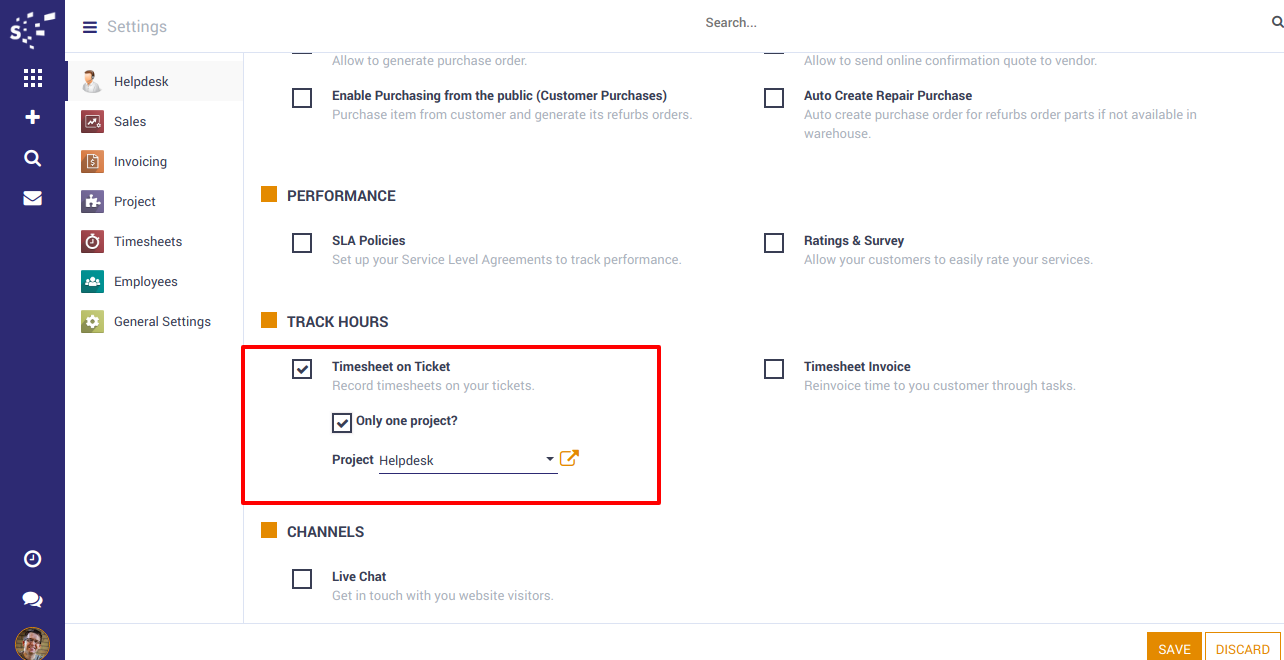Click the external link icon beside Project

pyautogui.click(x=569, y=459)
